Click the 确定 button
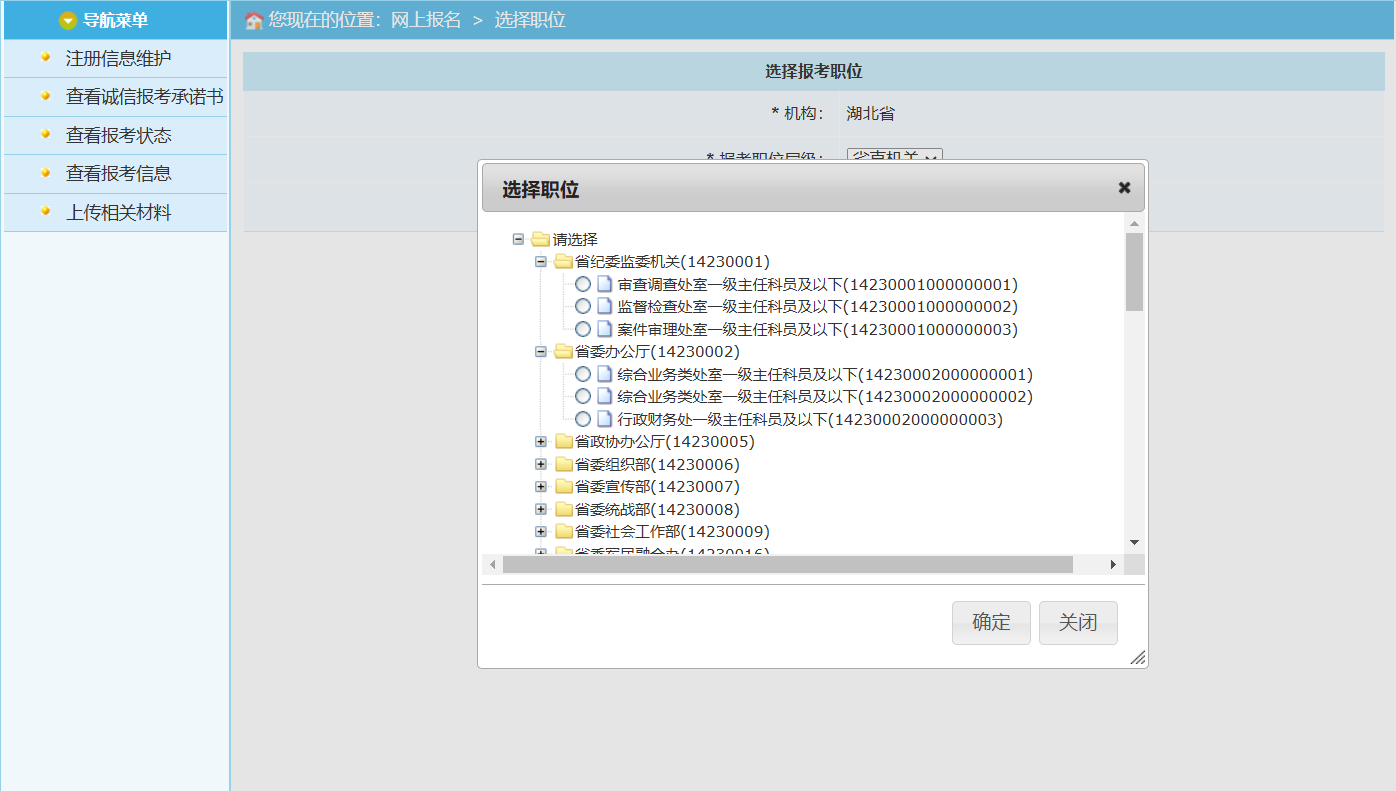The image size is (1396, 791). coord(991,623)
